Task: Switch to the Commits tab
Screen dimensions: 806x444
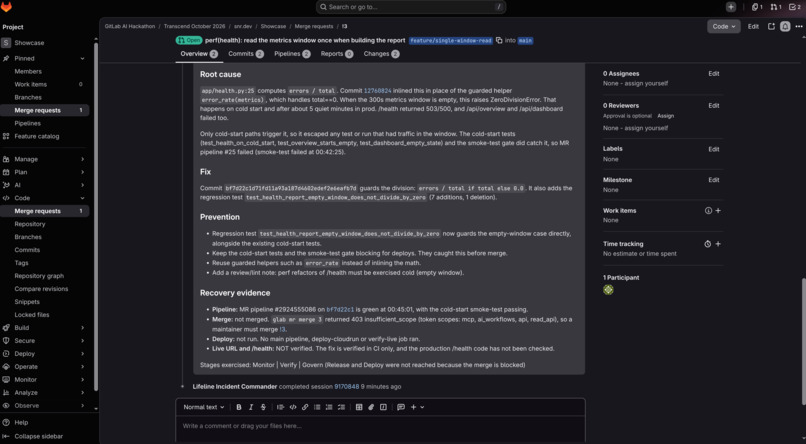Action: click(x=246, y=54)
